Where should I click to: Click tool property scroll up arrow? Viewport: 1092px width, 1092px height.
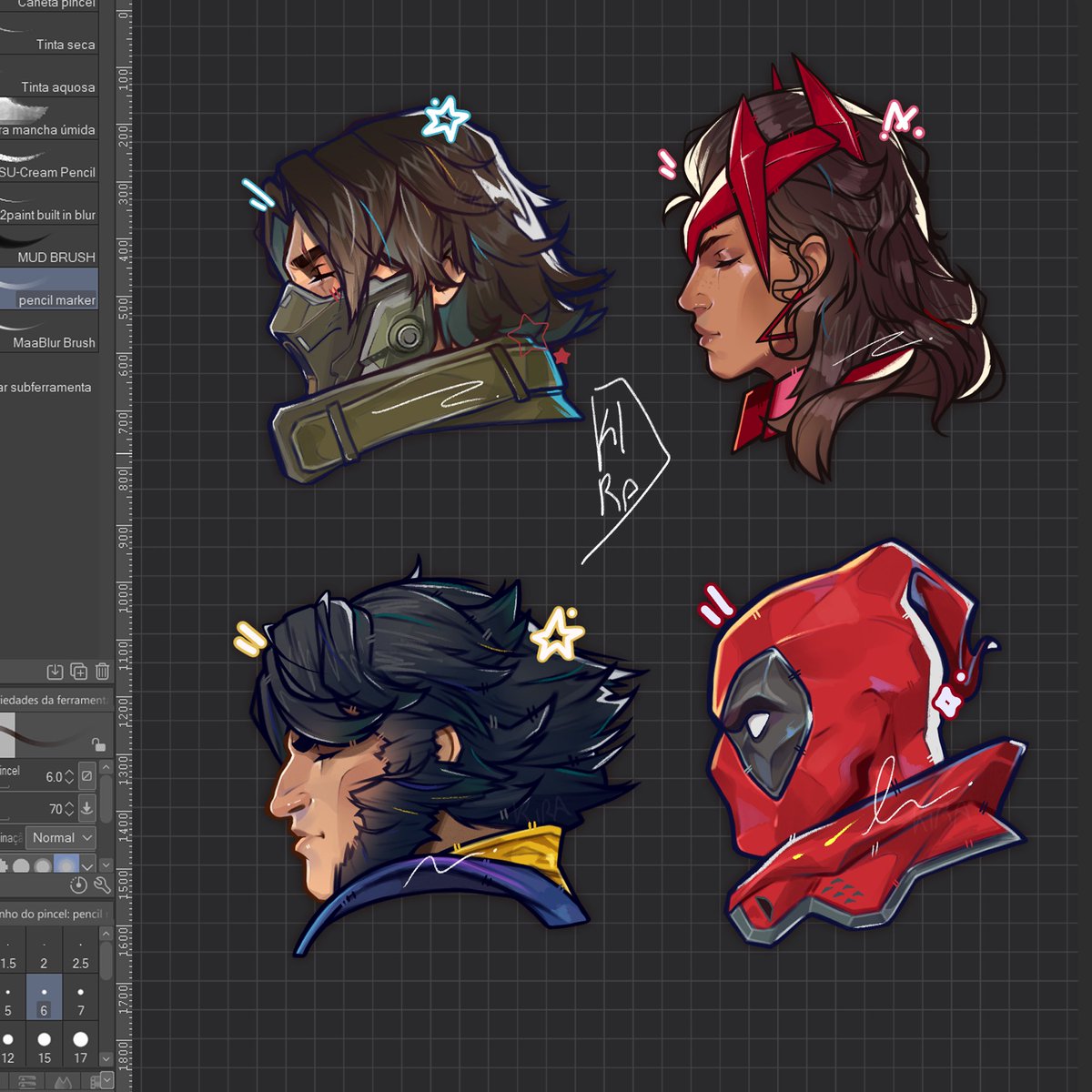[x=106, y=768]
